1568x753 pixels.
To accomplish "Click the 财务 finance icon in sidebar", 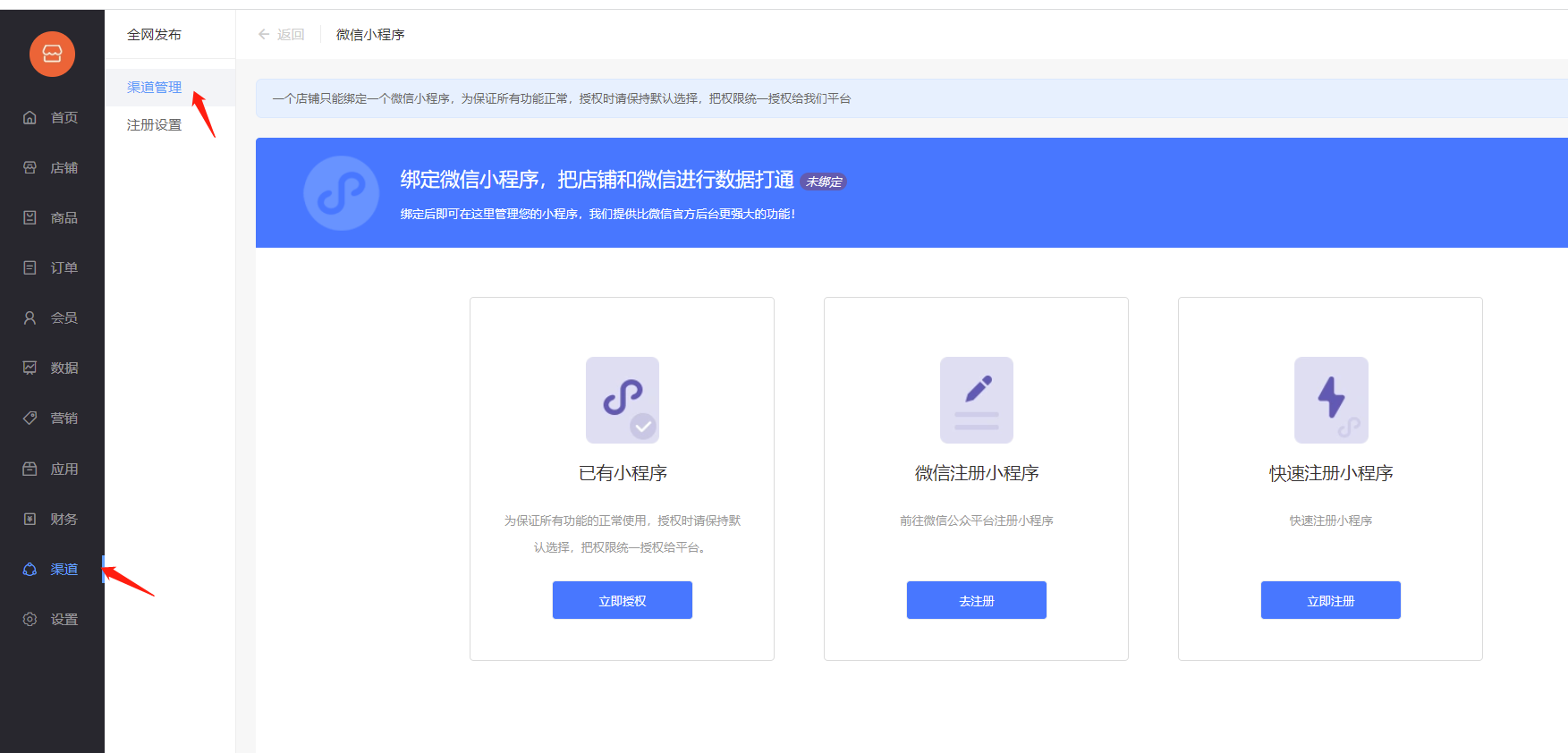I will tap(30, 519).
